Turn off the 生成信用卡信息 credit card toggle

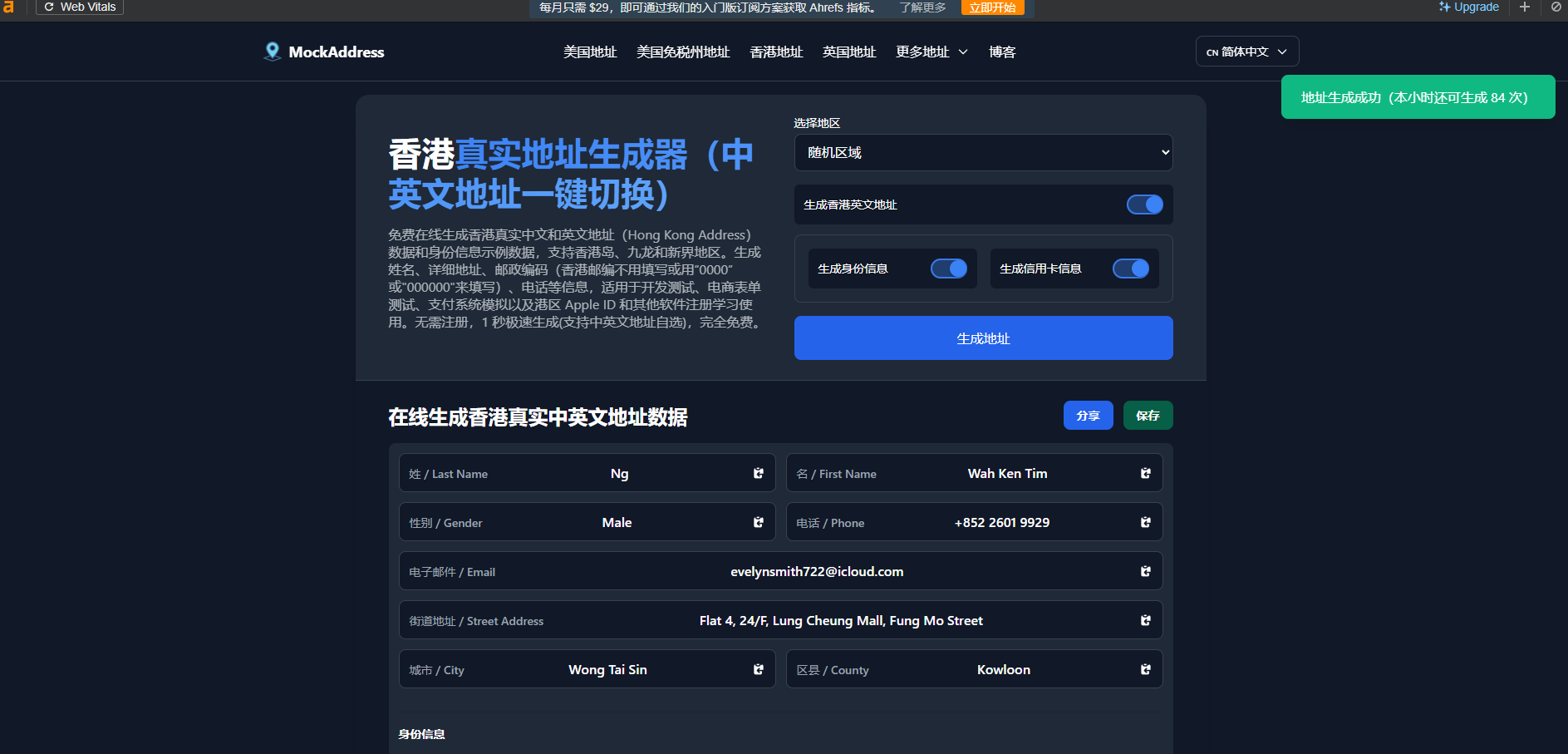[x=1130, y=269]
